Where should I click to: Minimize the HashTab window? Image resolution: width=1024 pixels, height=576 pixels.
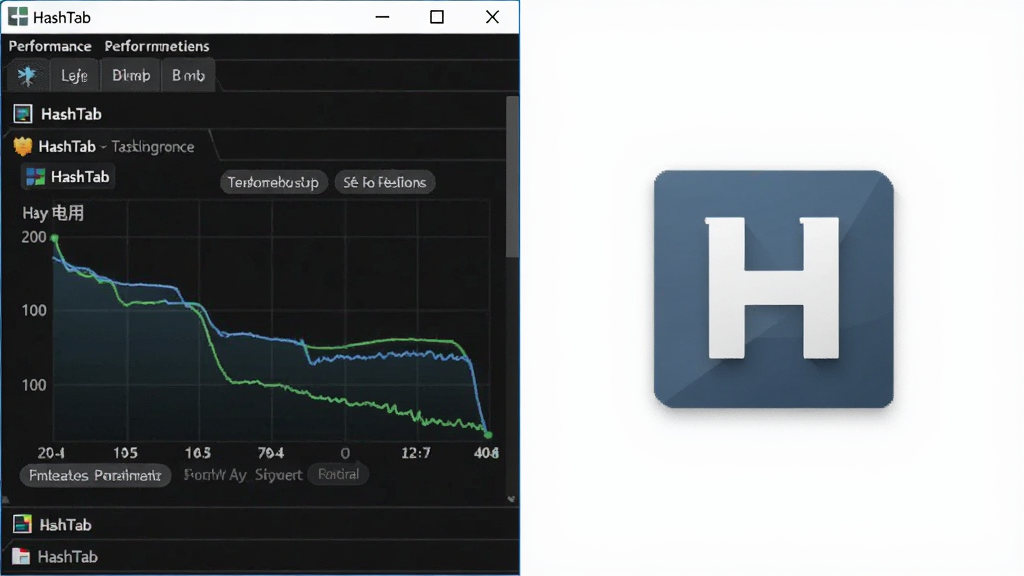(383, 17)
